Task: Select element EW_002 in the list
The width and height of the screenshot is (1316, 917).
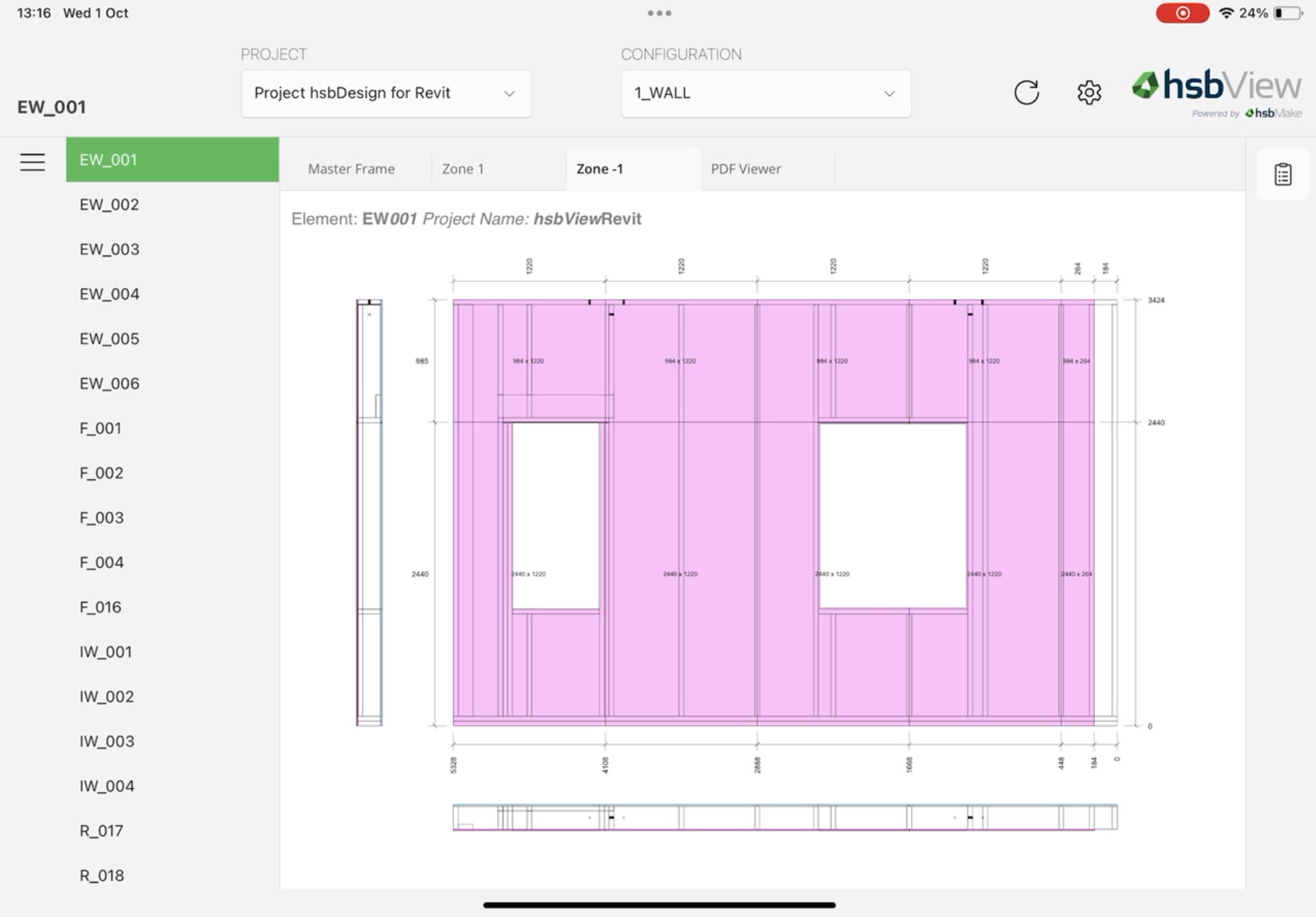Action: click(x=109, y=205)
